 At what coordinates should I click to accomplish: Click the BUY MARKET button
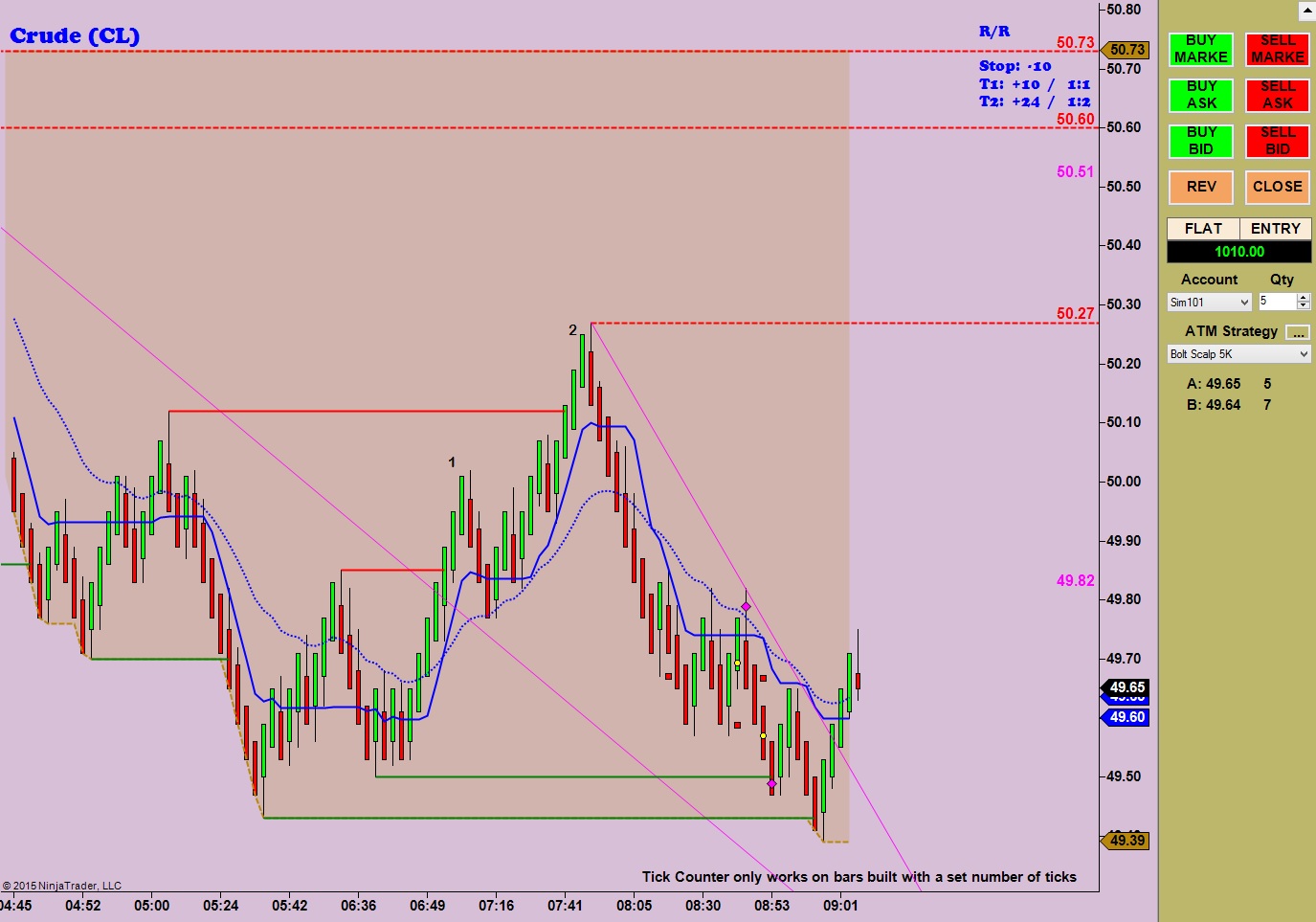(1200, 49)
